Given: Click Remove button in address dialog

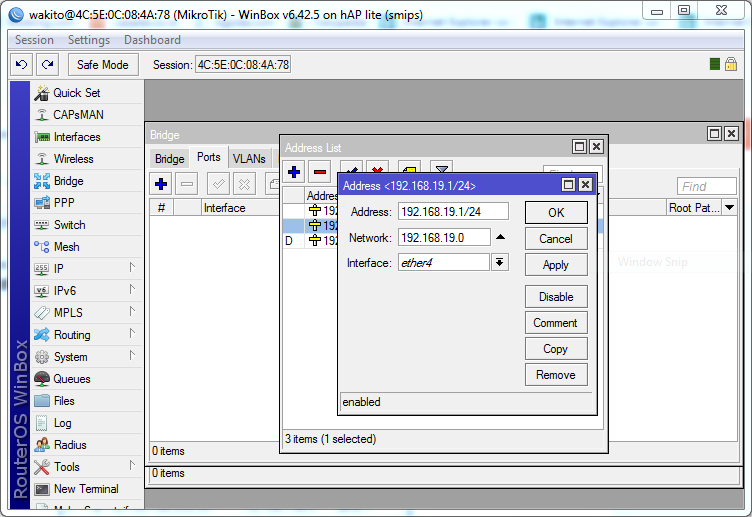Looking at the screenshot, I should click(556, 375).
